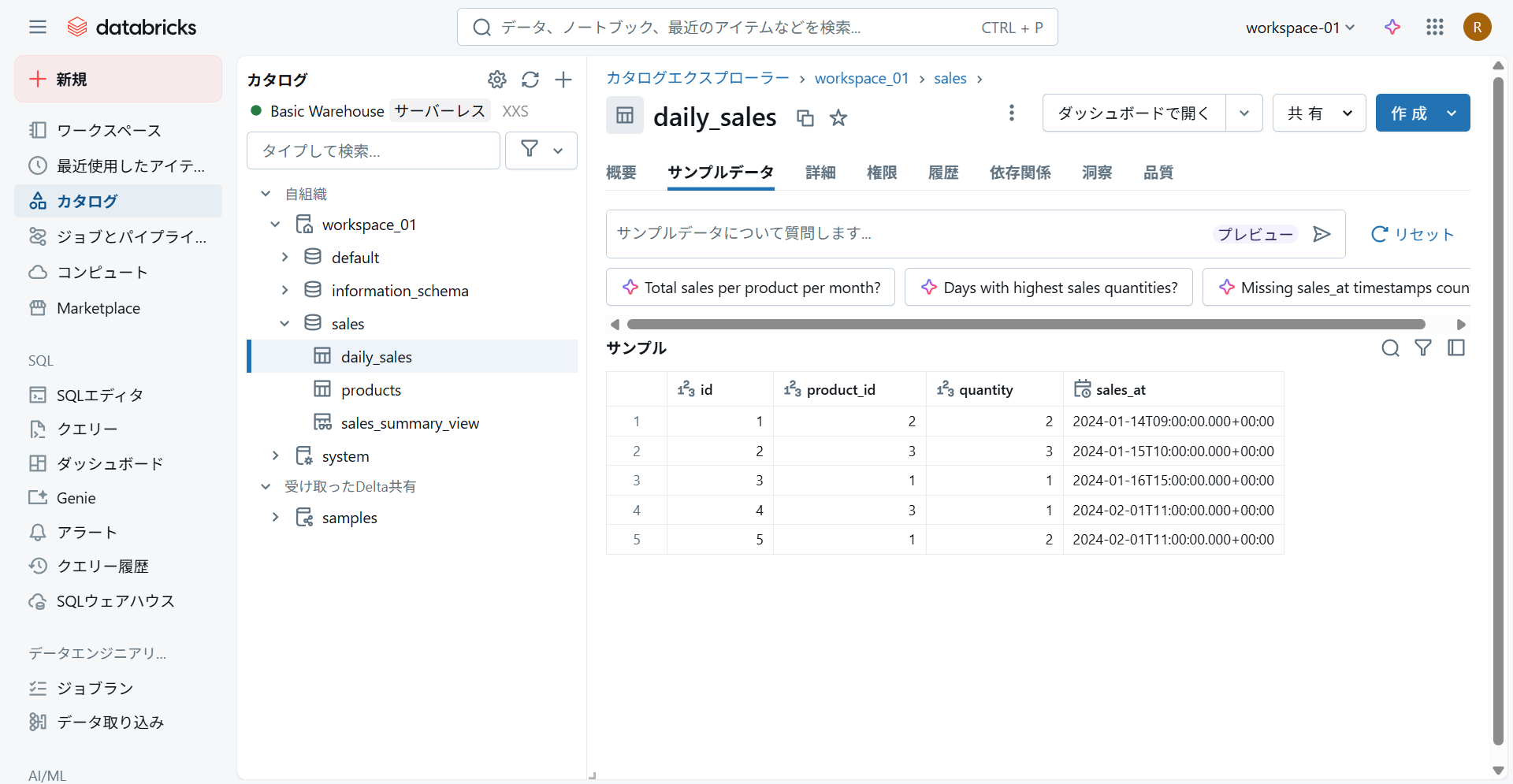The image size is (1513, 784).
Task: Star daily_sales as a favorite
Action: [838, 118]
